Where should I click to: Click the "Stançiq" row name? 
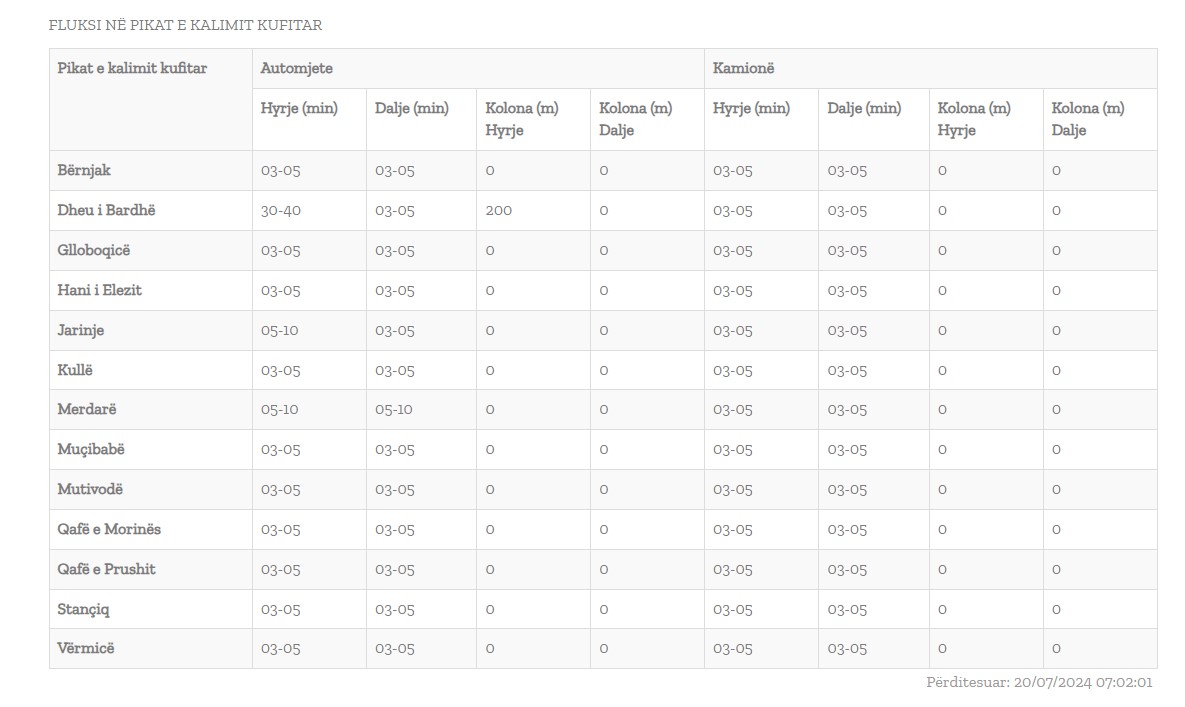tap(83, 609)
